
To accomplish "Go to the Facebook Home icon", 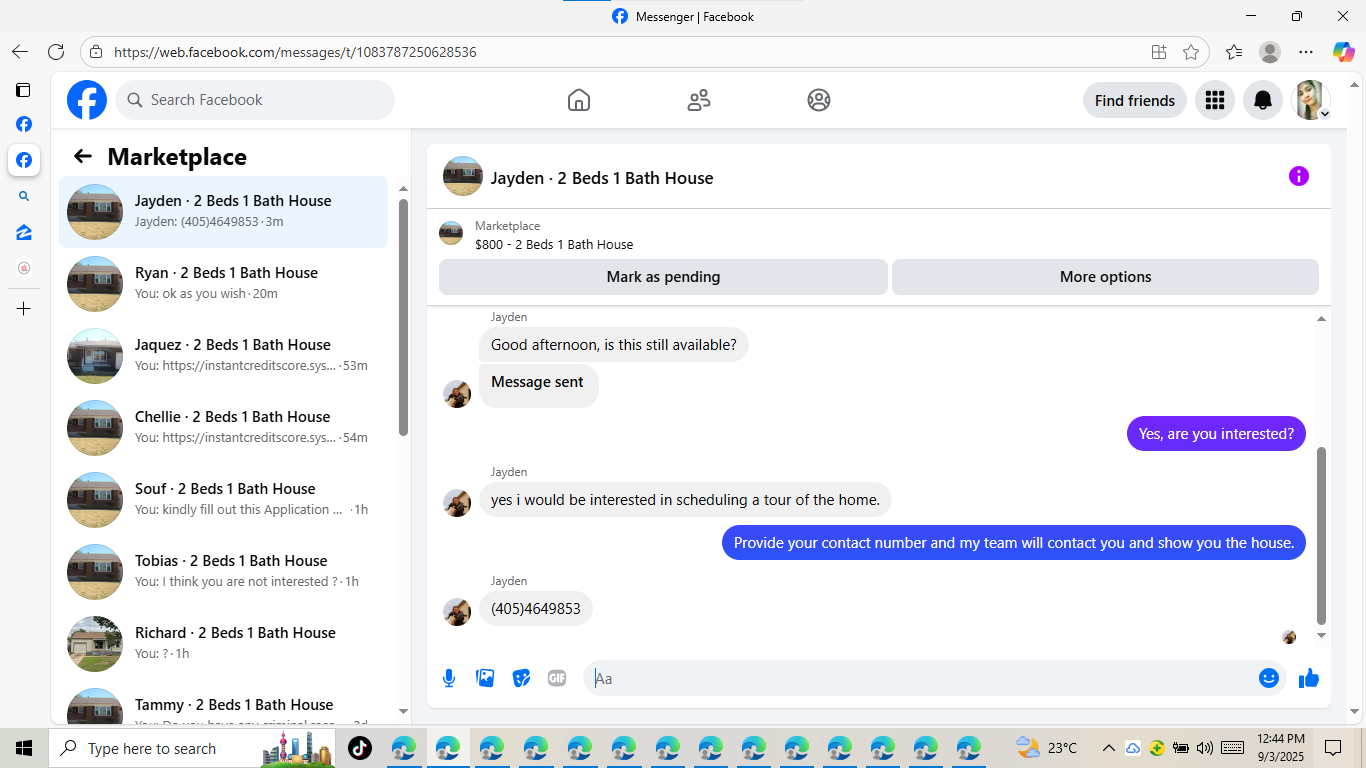I will pos(579,100).
